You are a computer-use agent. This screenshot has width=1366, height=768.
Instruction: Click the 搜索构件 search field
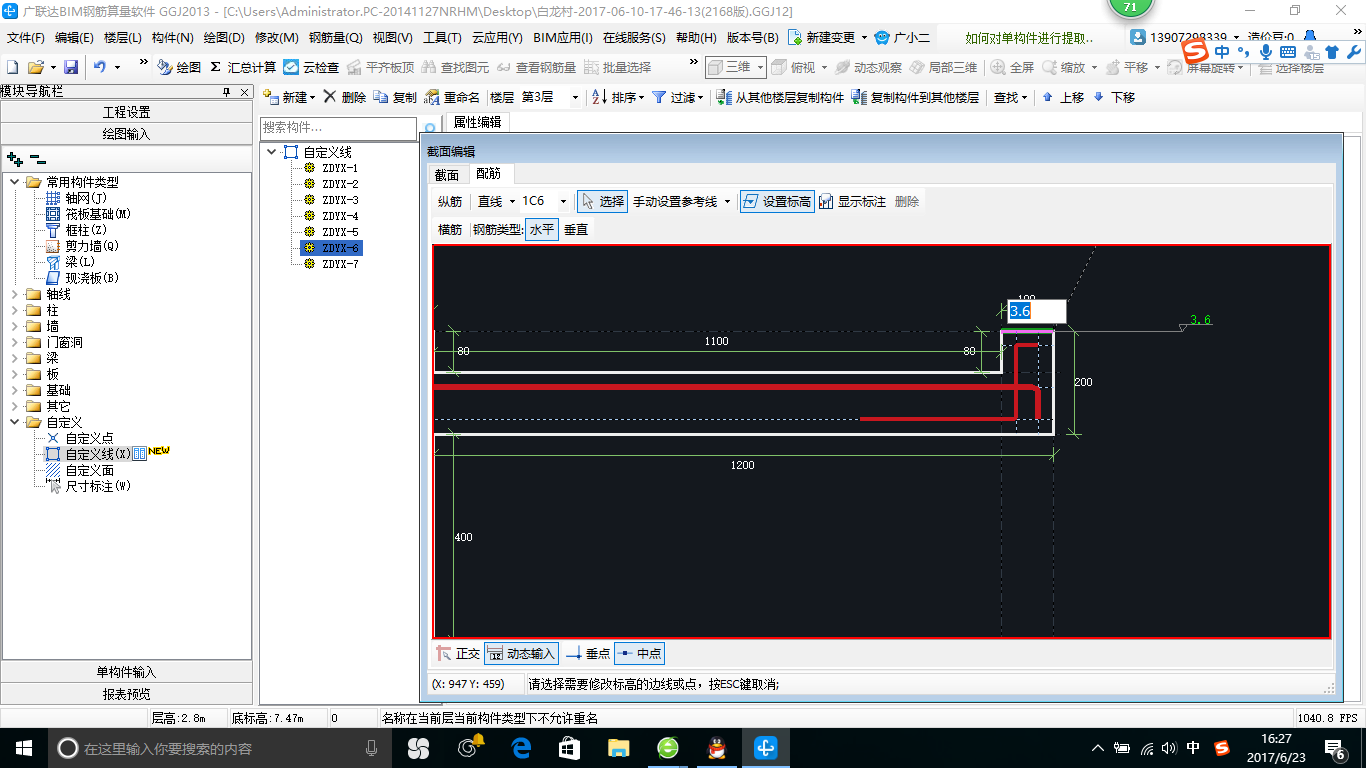[338, 128]
